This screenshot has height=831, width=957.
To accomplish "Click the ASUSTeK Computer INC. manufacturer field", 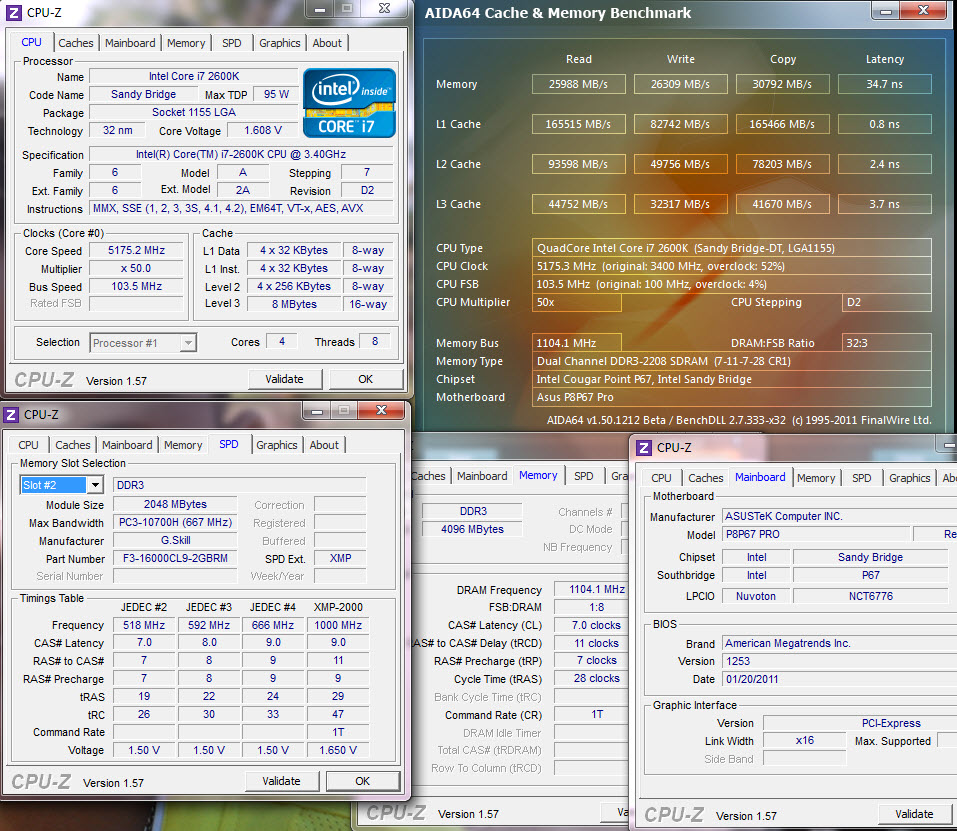I will tap(839, 516).
